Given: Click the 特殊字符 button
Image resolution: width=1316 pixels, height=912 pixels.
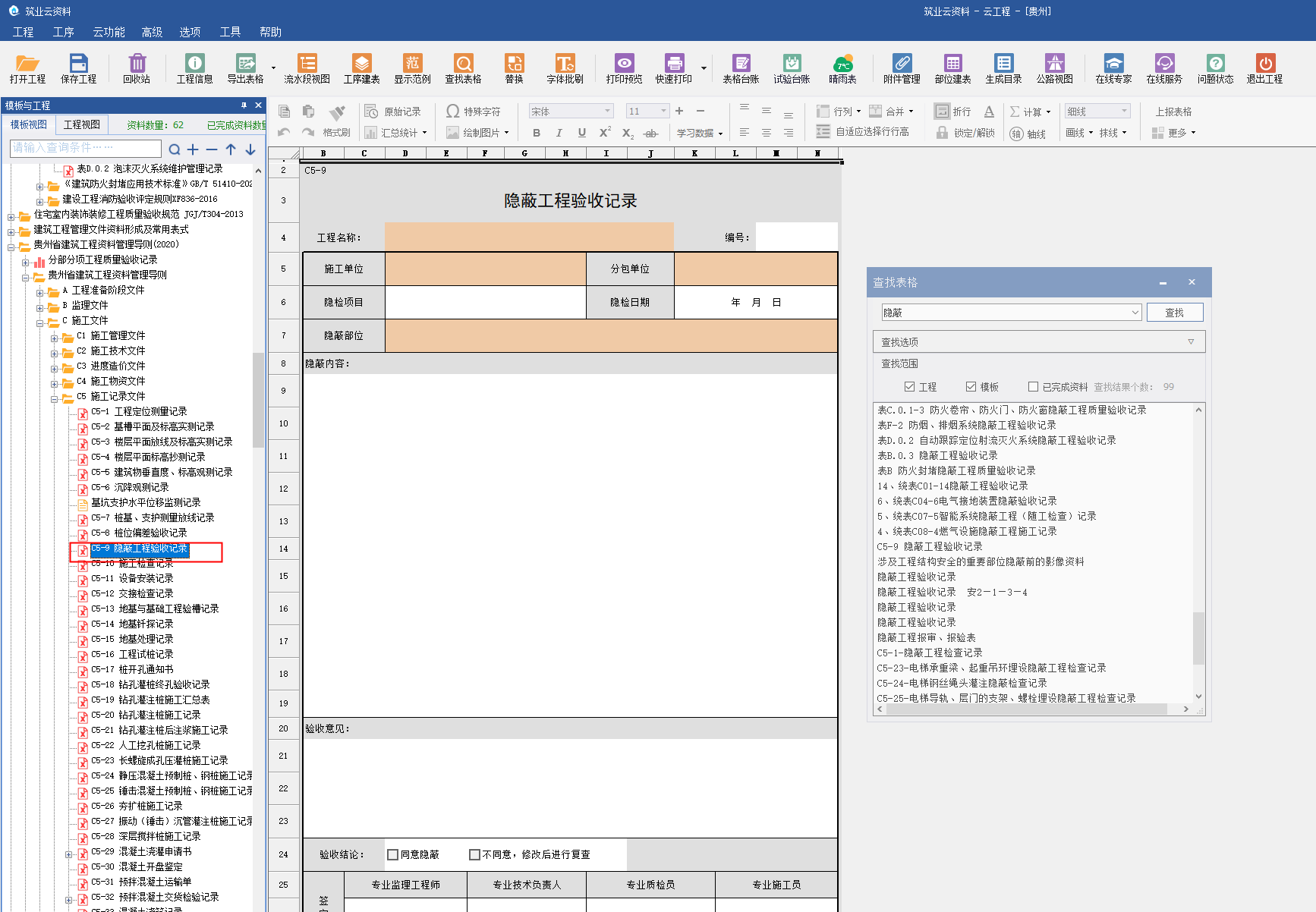Looking at the screenshot, I should (x=474, y=112).
